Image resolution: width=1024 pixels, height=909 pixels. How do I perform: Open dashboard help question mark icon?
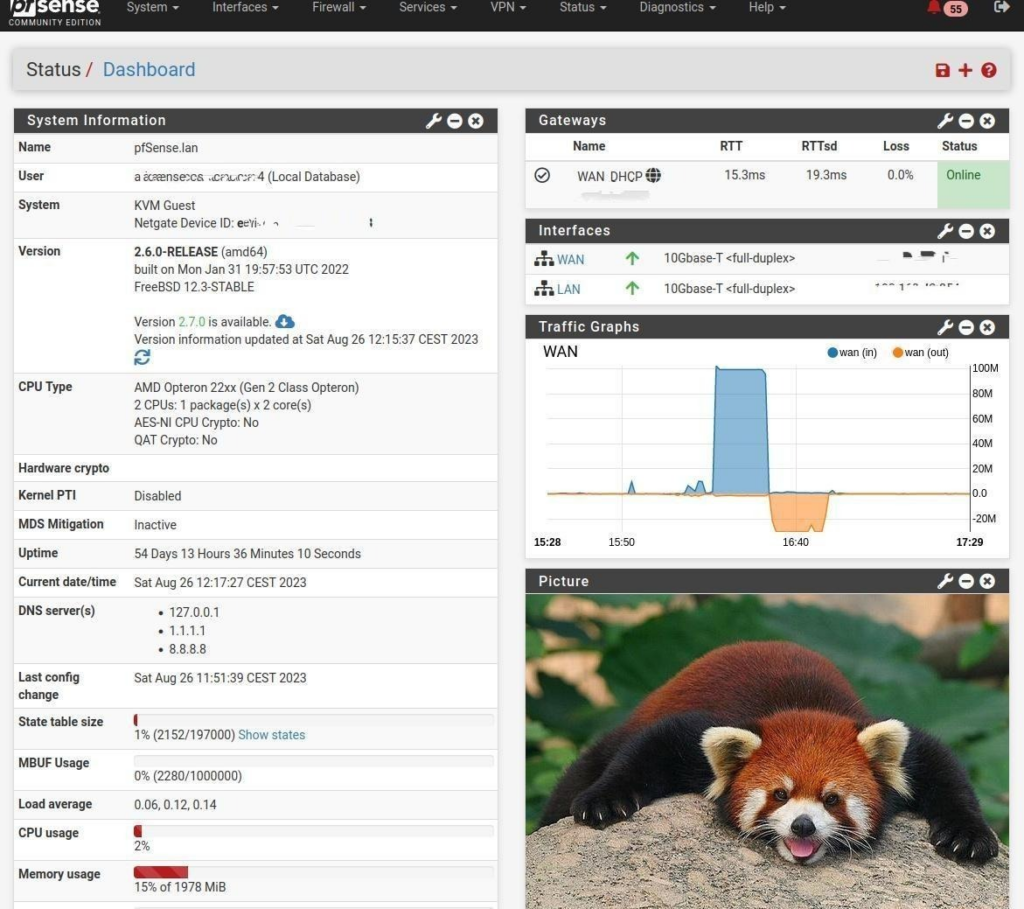coord(989,70)
